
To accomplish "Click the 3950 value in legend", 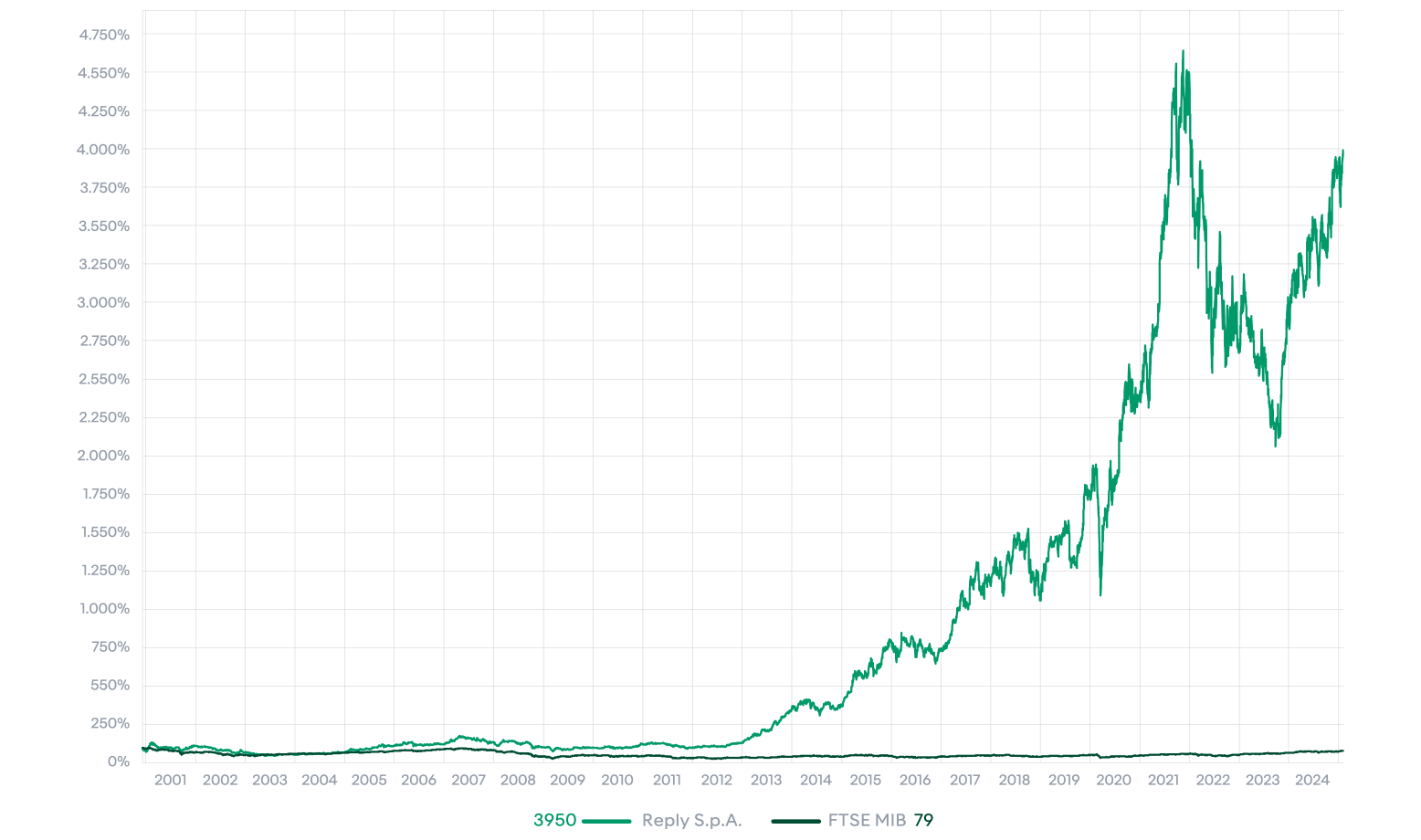I will (x=555, y=821).
